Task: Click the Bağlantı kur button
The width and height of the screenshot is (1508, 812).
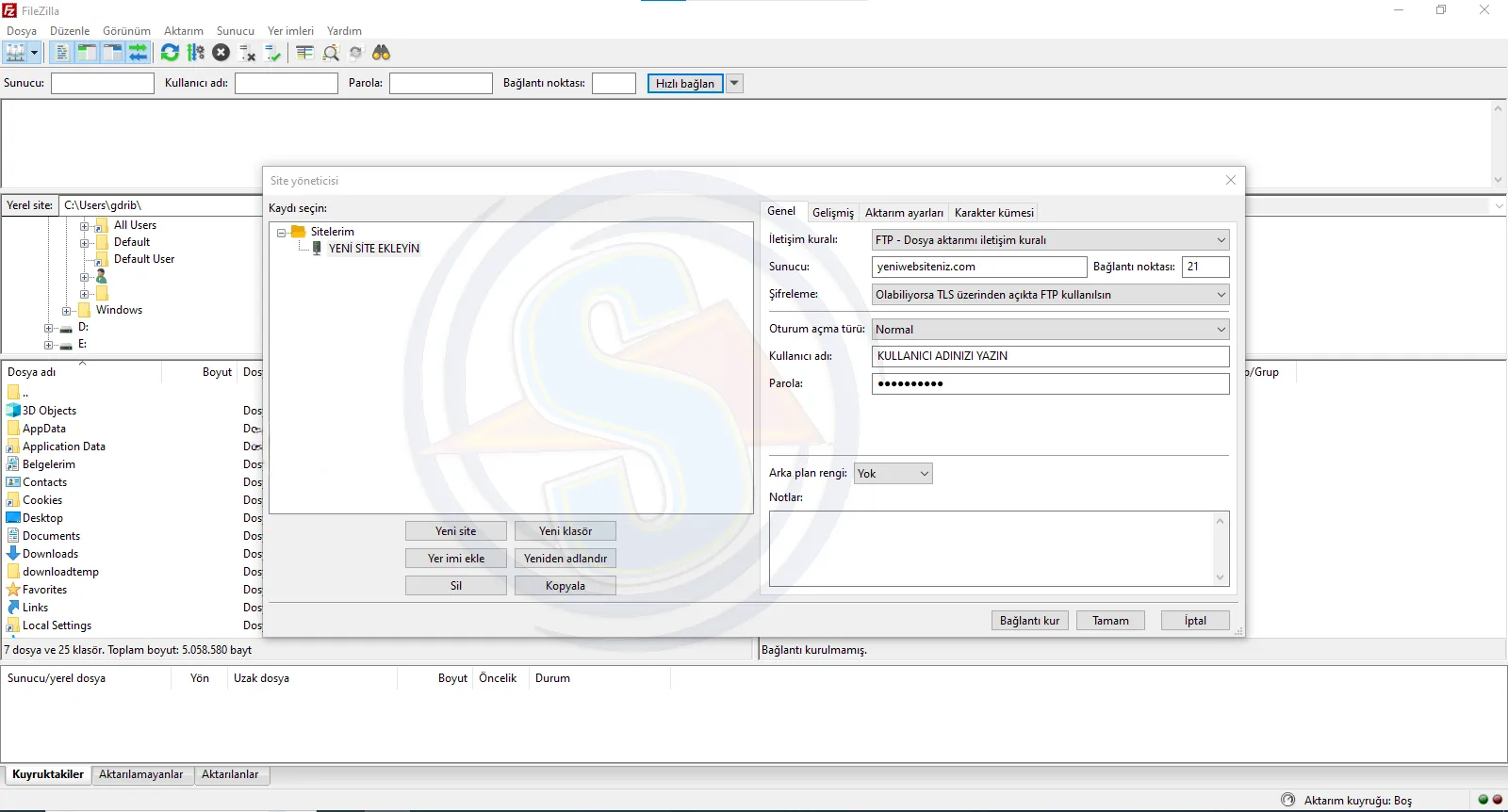Action: tap(1030, 621)
